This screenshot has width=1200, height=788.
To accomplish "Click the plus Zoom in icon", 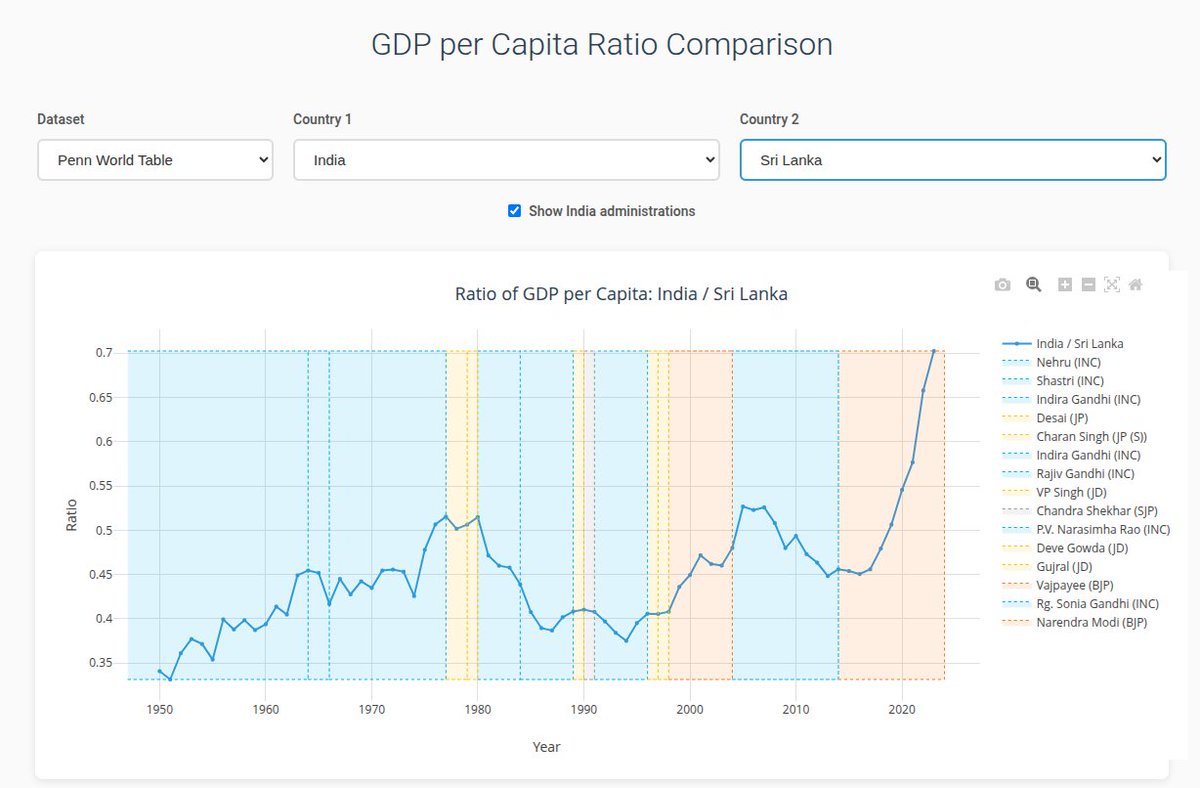I will click(1065, 285).
